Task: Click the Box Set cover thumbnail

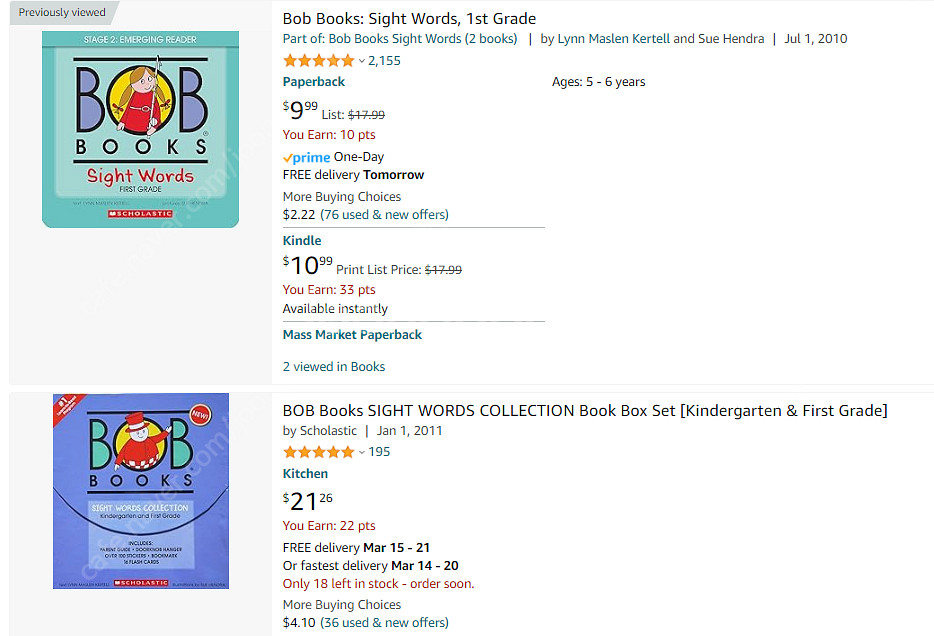Action: point(140,490)
